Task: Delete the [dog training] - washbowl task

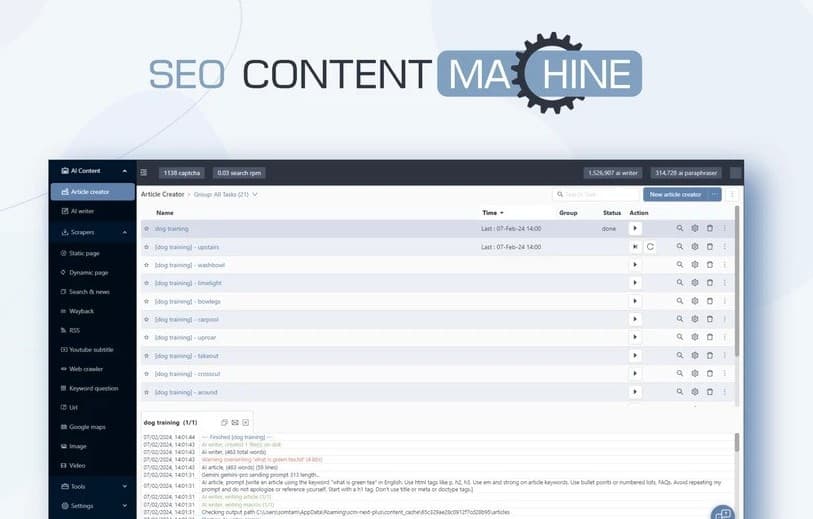Action: pyautogui.click(x=710, y=265)
